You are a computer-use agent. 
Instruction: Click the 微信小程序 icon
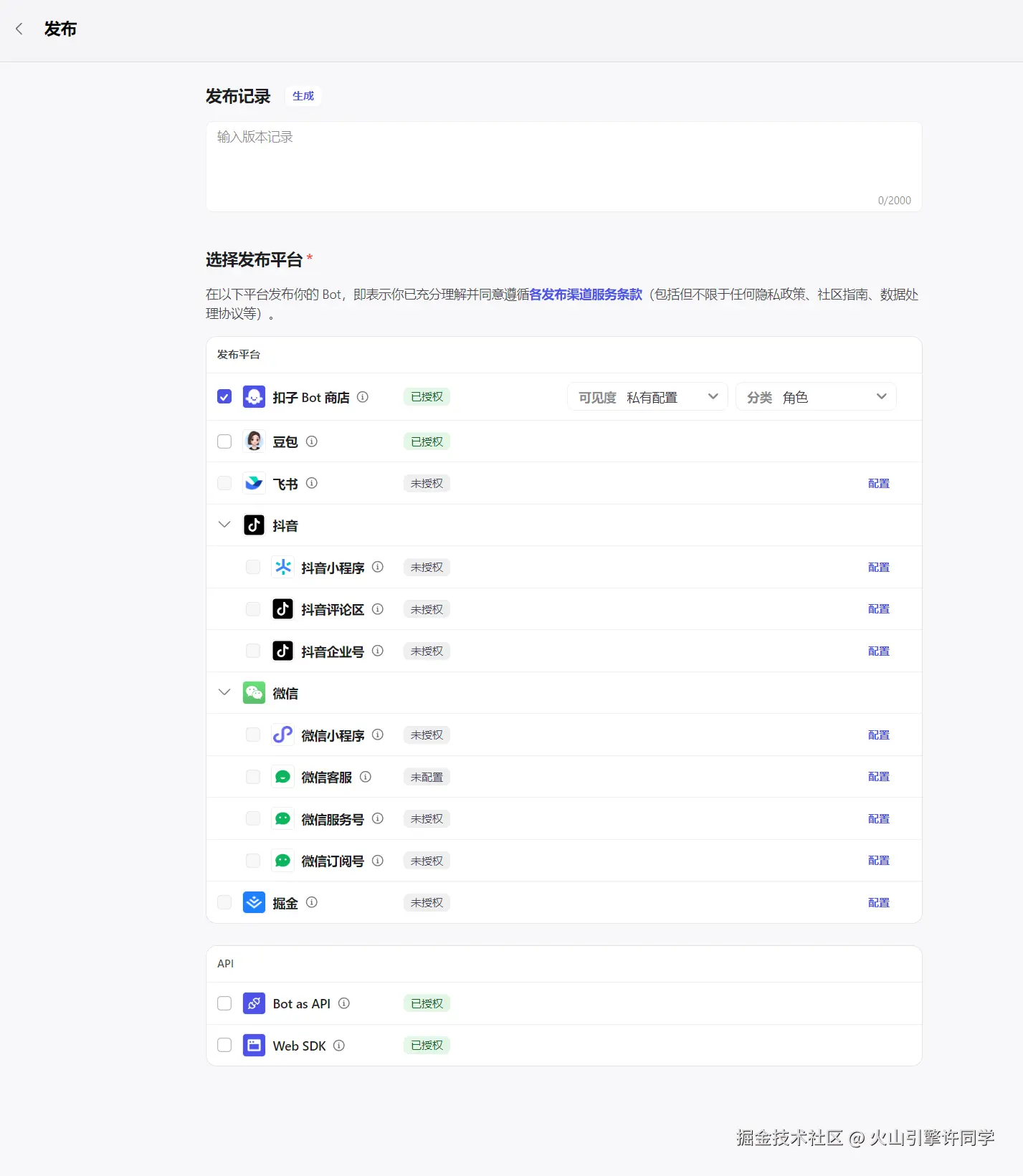(282, 735)
